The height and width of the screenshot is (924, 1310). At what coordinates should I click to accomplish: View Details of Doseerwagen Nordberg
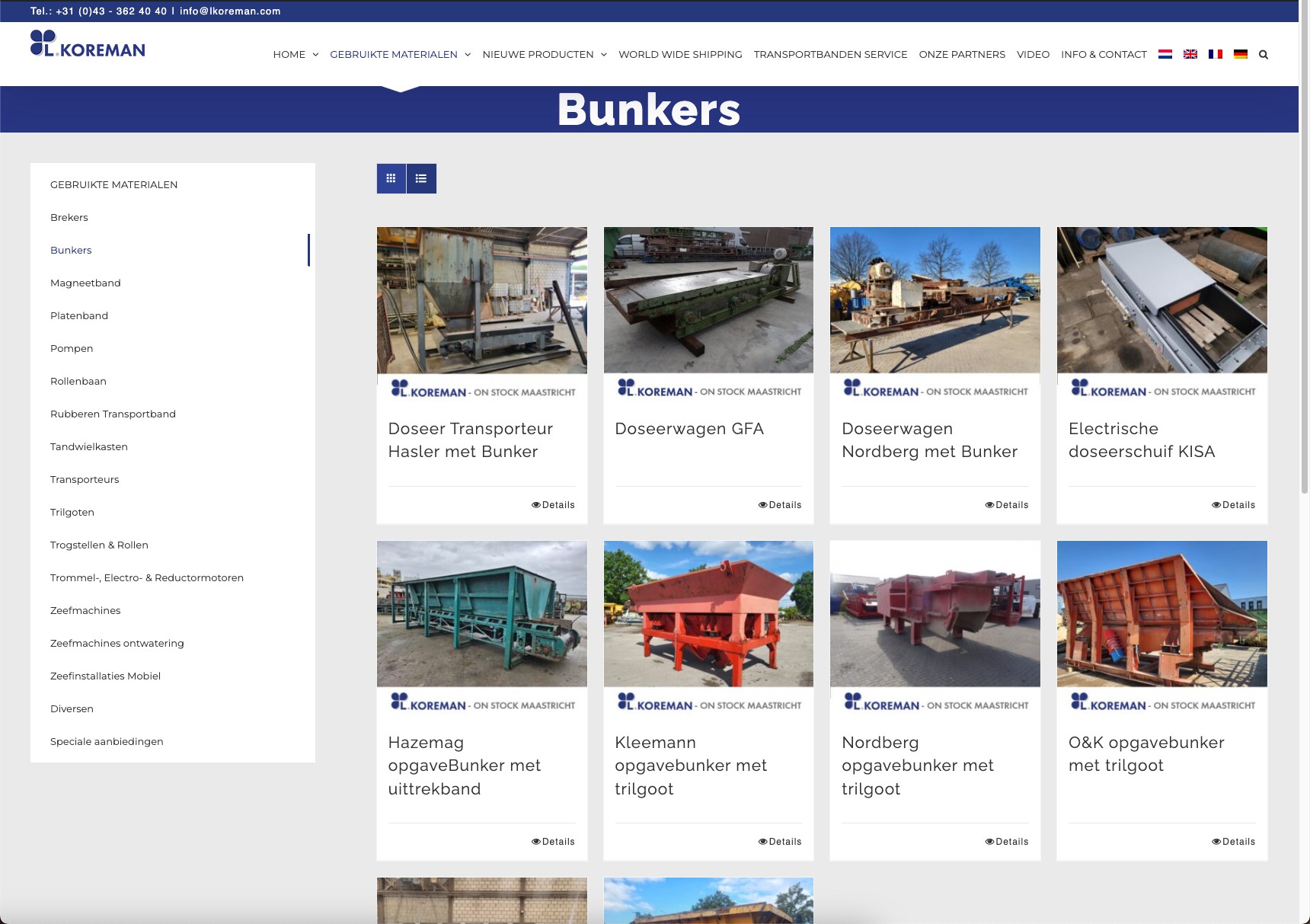(x=1007, y=505)
